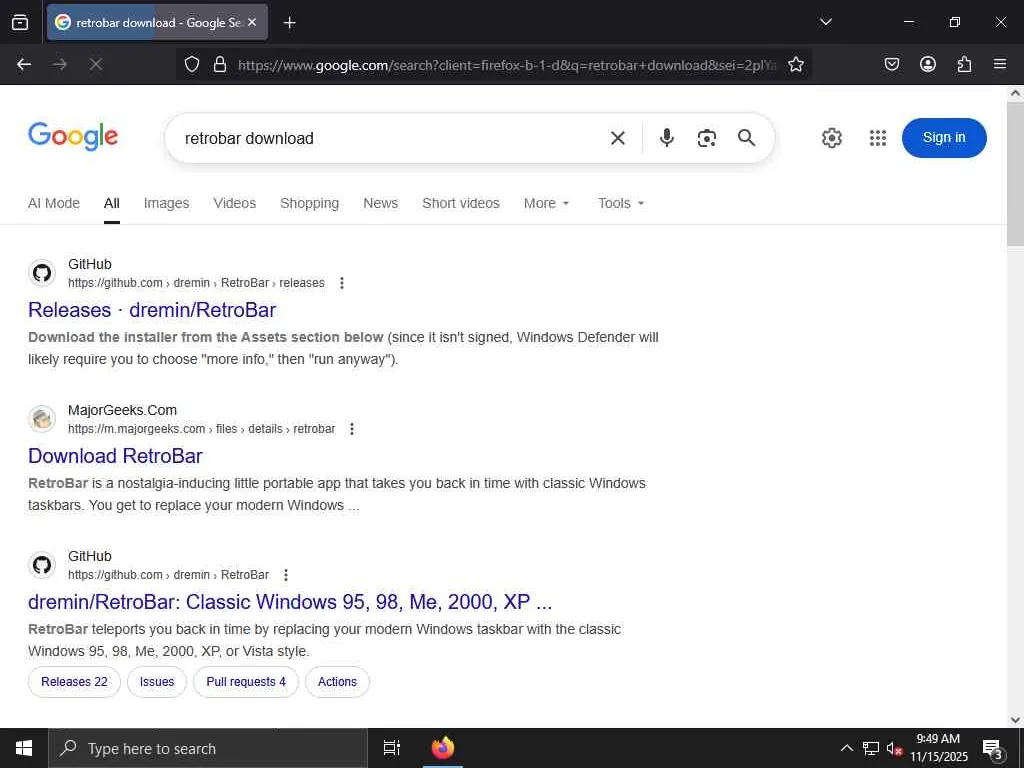The height and width of the screenshot is (768, 1024).
Task: Click https://github.com › dremin › RetroBar › releases
Action: click(x=196, y=283)
